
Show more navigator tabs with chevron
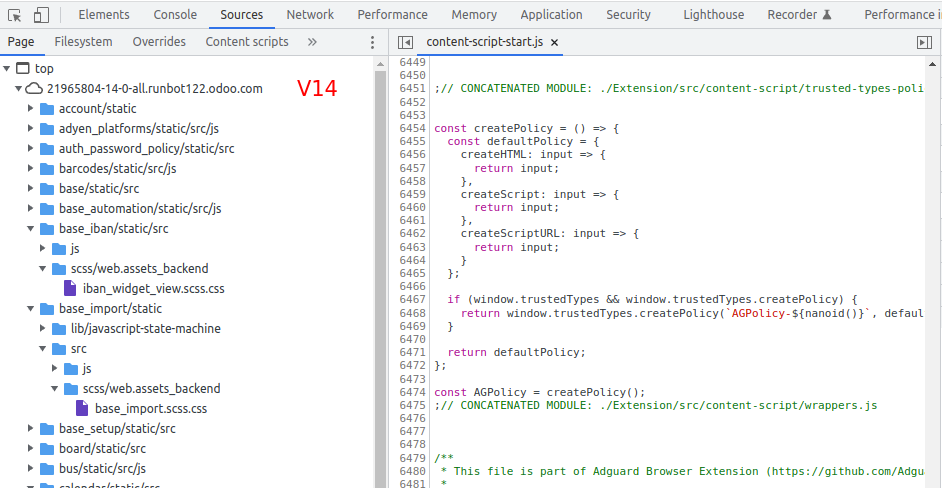coord(312,42)
